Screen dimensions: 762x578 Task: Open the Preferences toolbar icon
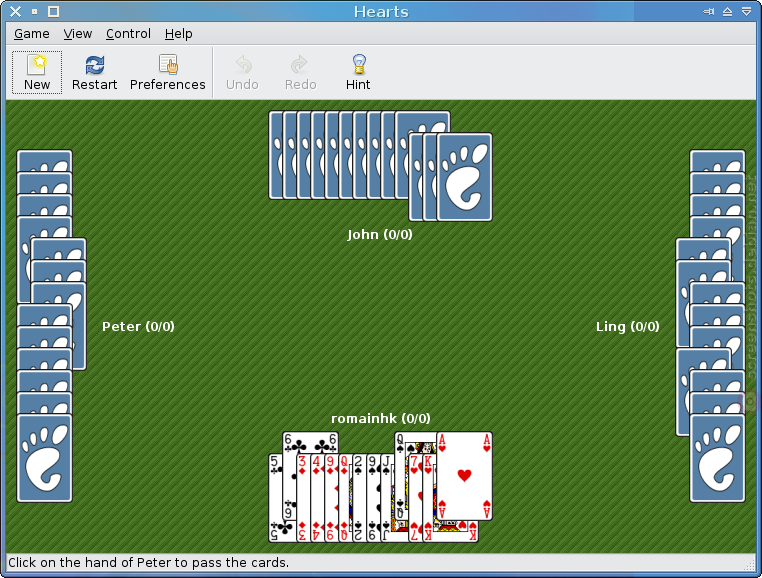click(x=168, y=72)
